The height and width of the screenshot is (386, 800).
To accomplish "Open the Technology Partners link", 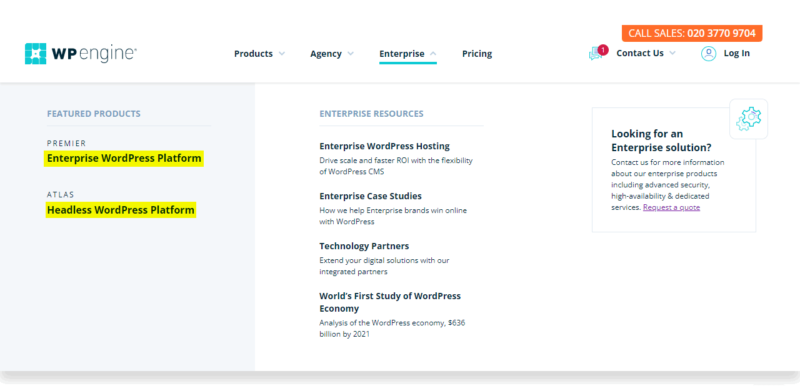I will (x=364, y=246).
